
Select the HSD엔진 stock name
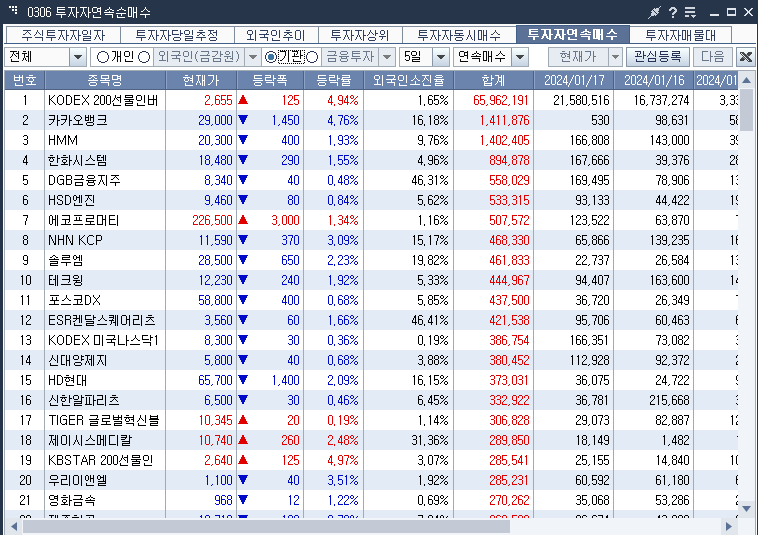(72, 200)
